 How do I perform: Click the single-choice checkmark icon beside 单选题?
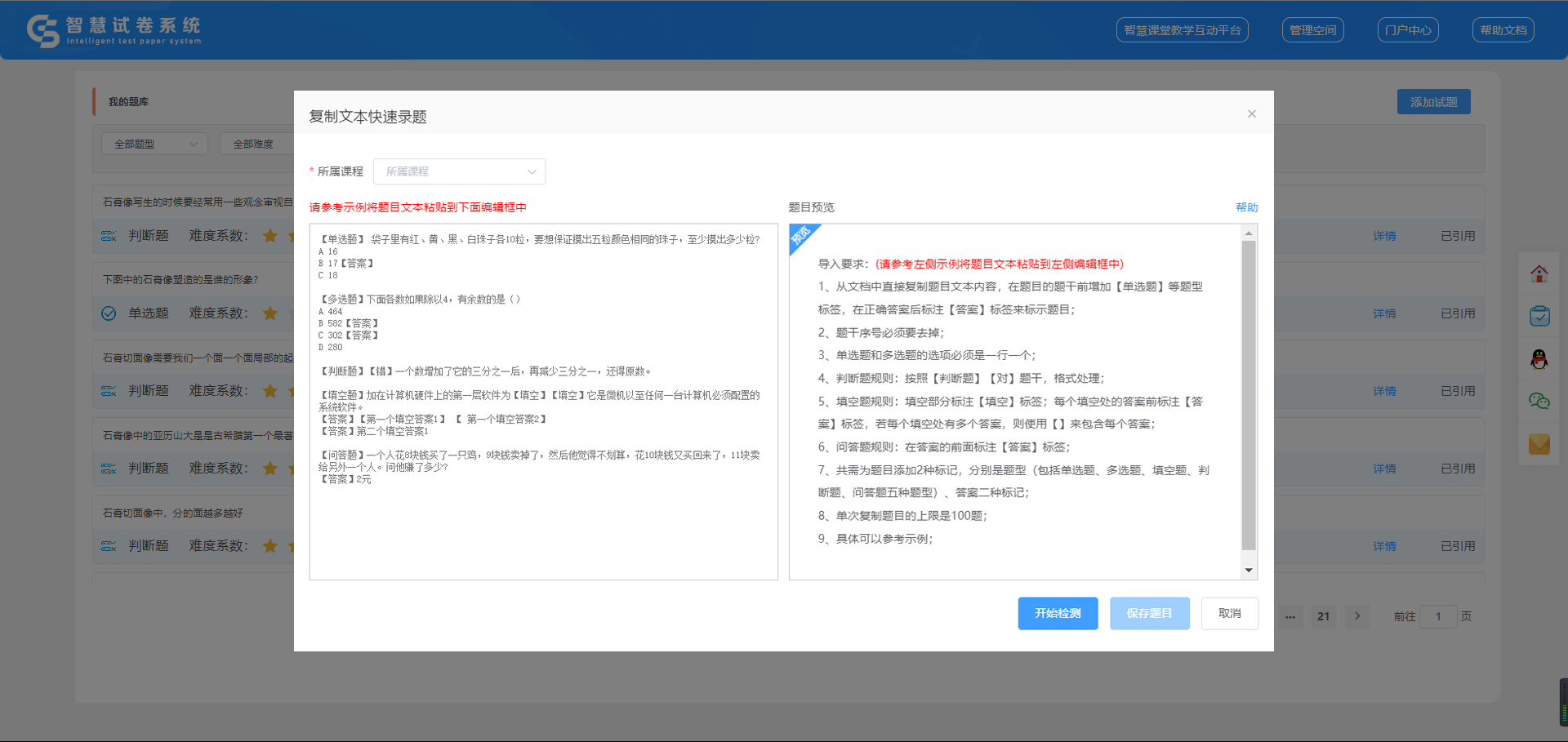(x=109, y=313)
